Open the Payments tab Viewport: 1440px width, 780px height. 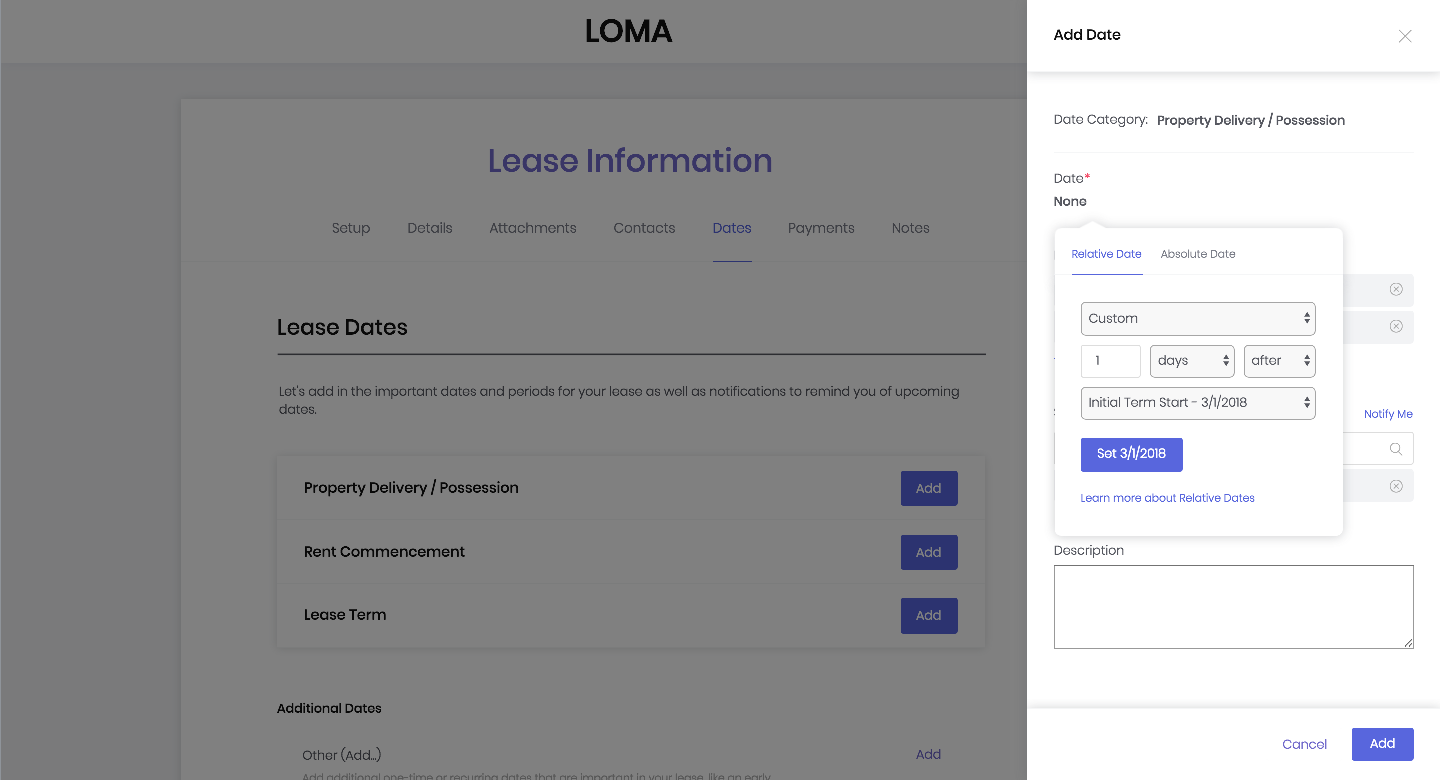820,228
